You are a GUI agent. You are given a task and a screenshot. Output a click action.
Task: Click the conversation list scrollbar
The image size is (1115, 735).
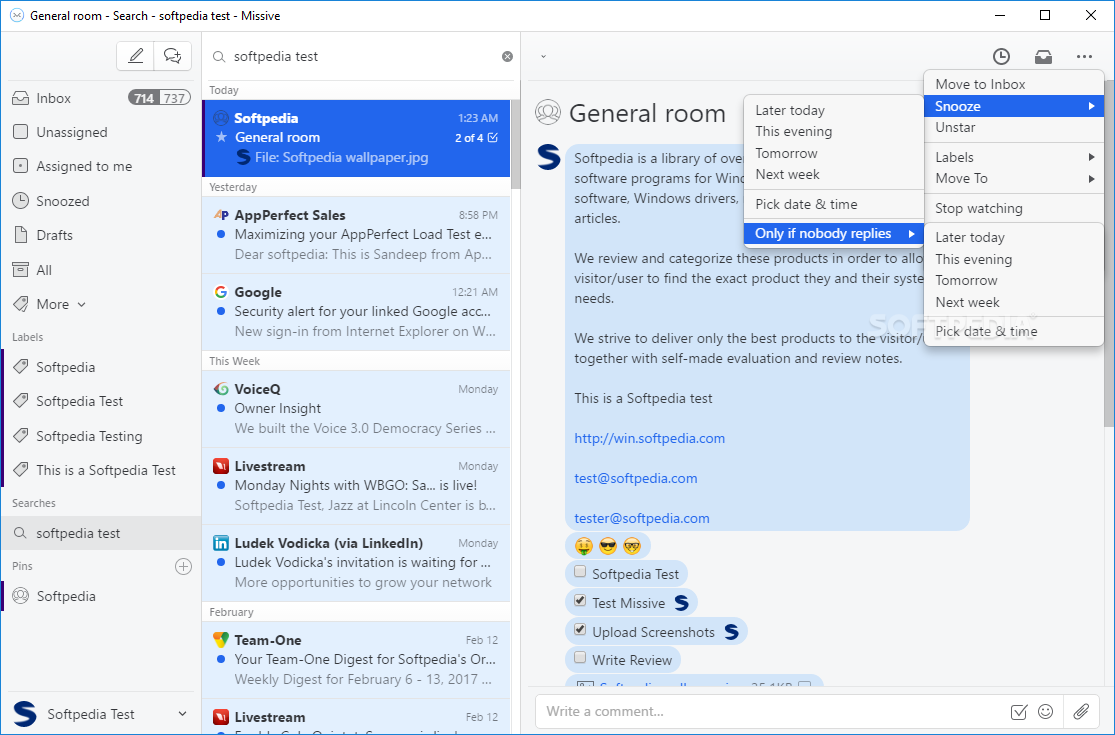point(516,144)
